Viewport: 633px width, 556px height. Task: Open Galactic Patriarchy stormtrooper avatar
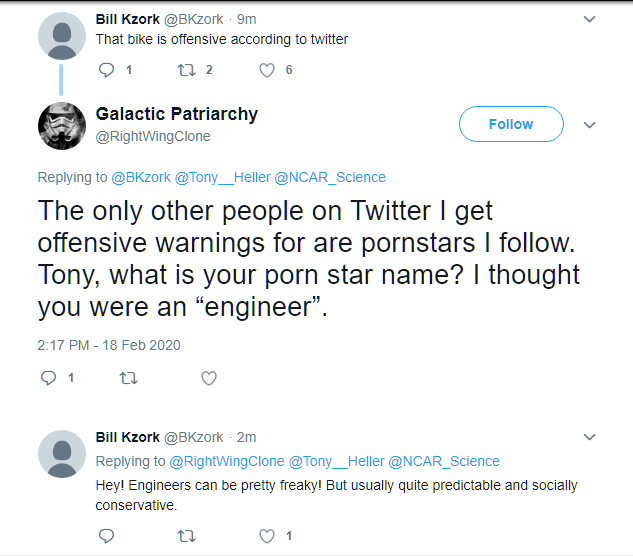point(61,126)
